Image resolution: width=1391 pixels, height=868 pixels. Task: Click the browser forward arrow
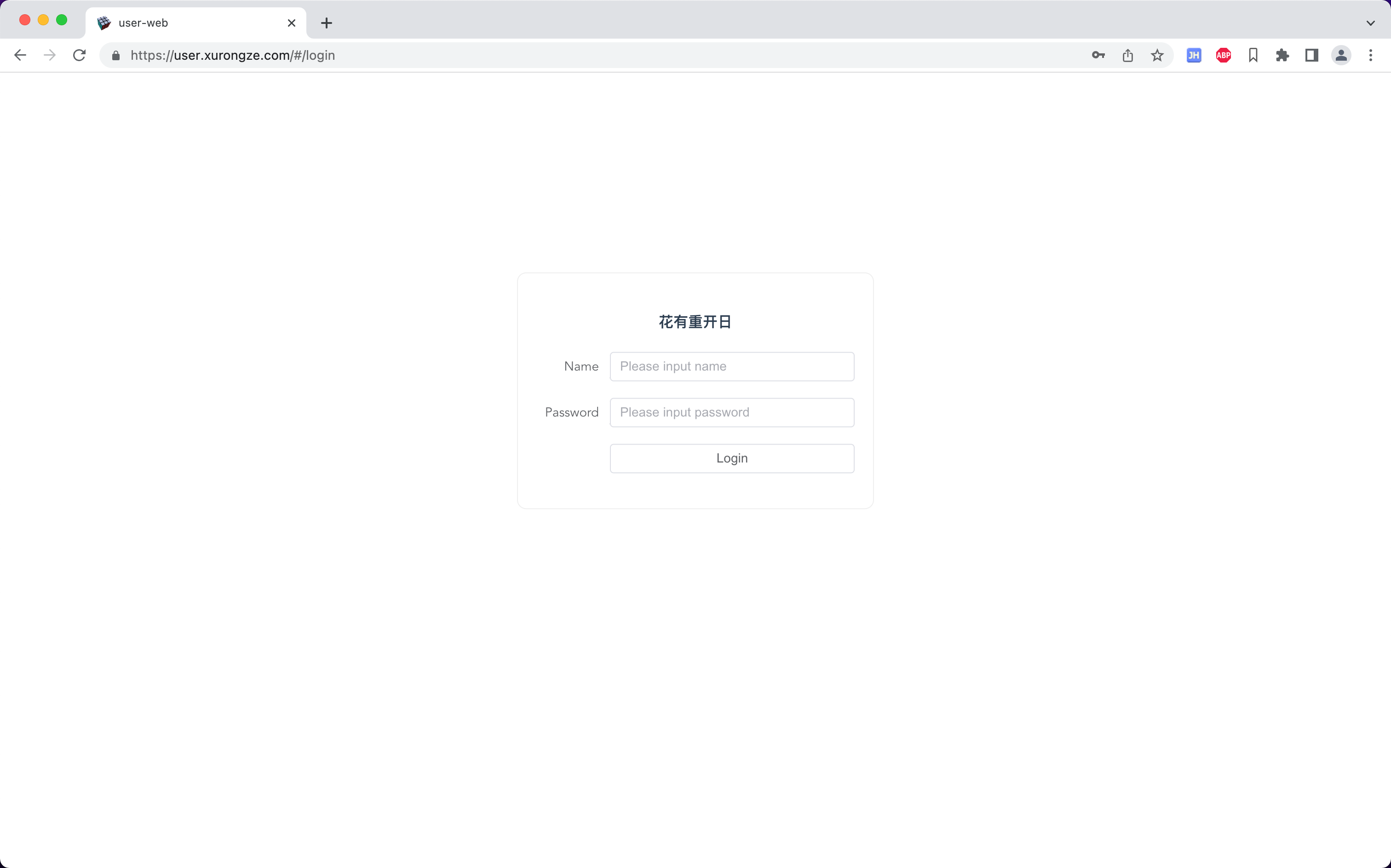click(50, 55)
